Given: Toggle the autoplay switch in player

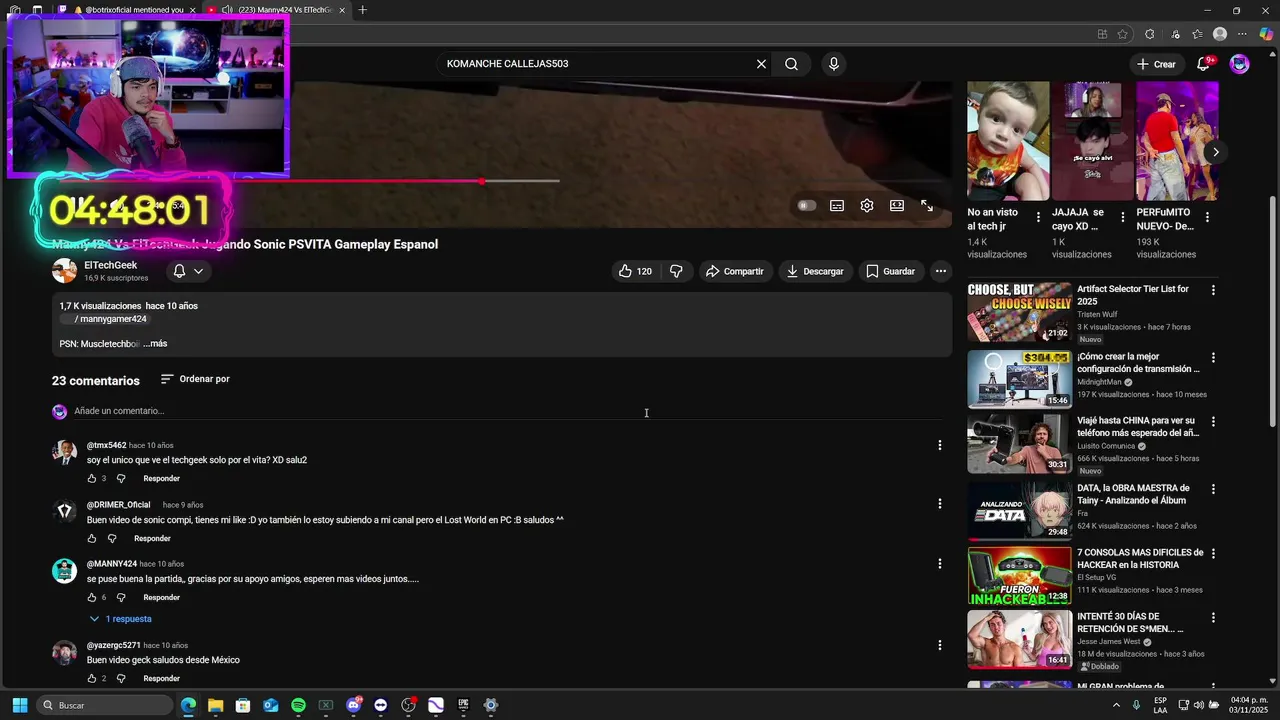Looking at the screenshot, I should tap(807, 205).
